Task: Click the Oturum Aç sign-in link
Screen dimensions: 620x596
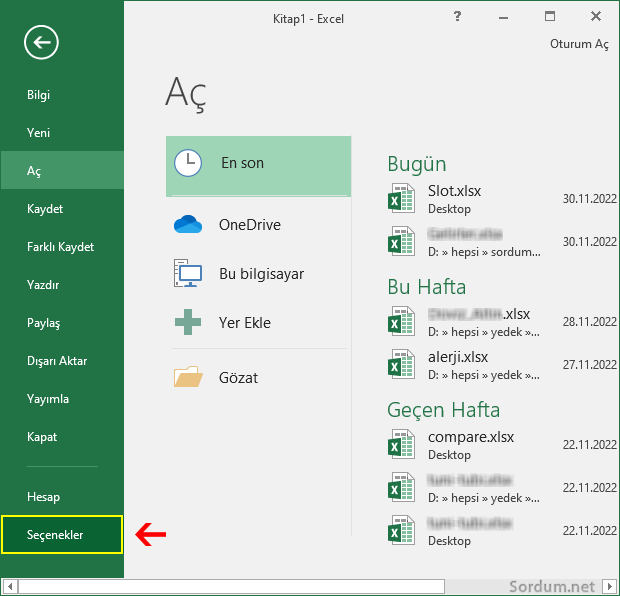Action: click(x=579, y=44)
